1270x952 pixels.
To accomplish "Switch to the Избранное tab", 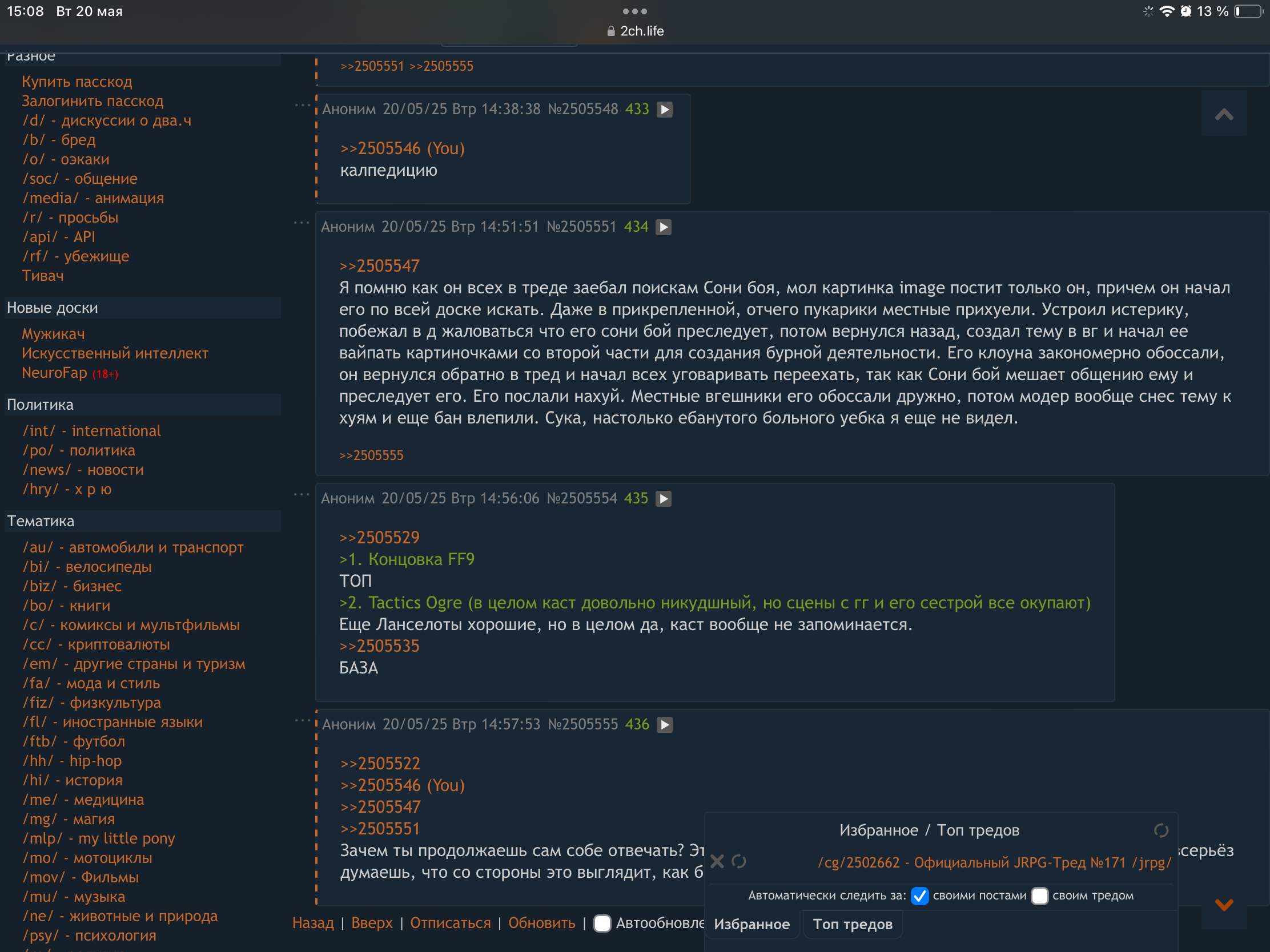I will click(x=751, y=924).
